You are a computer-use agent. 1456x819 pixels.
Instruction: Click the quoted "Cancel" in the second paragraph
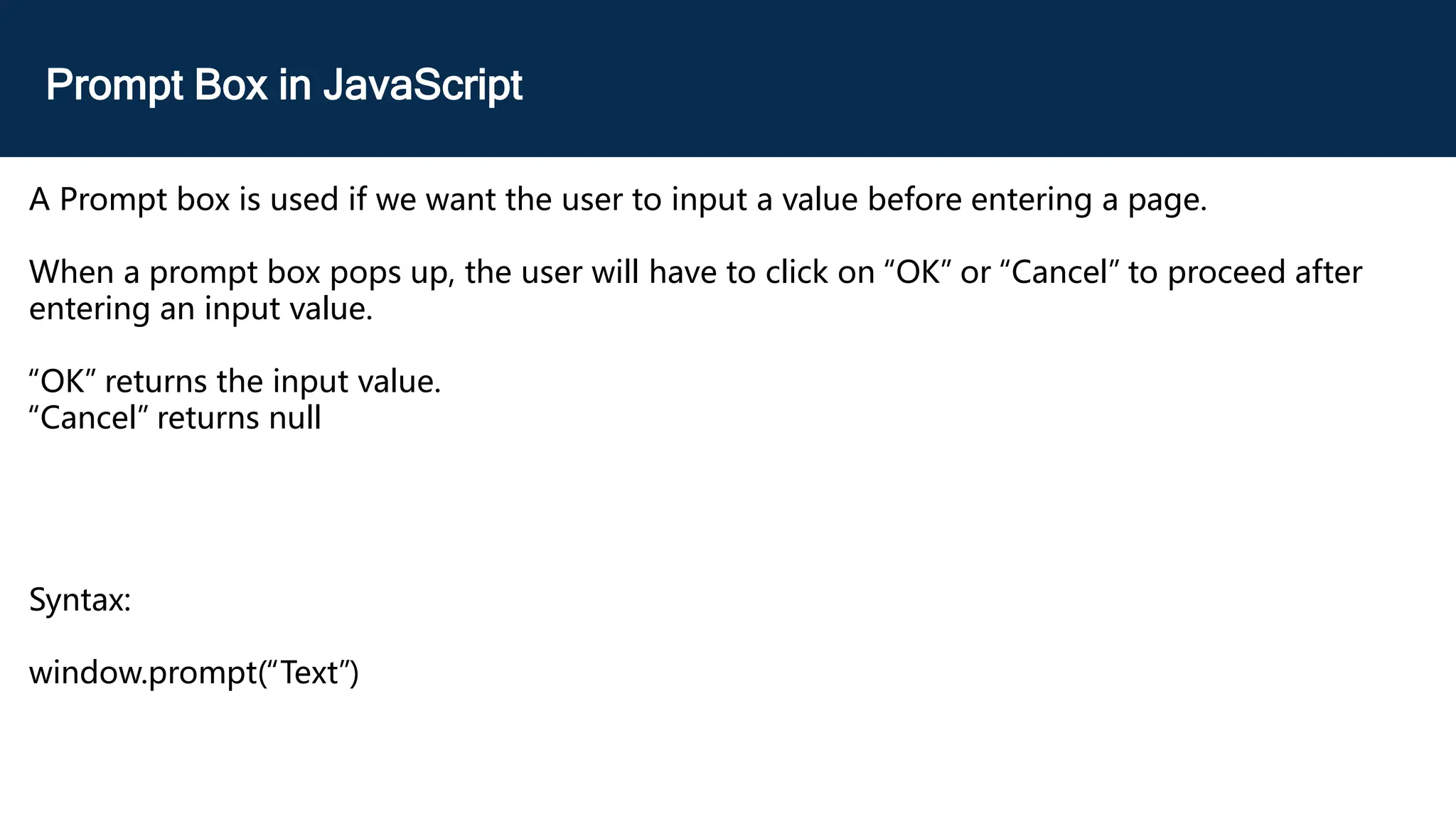pyautogui.click(x=1059, y=273)
